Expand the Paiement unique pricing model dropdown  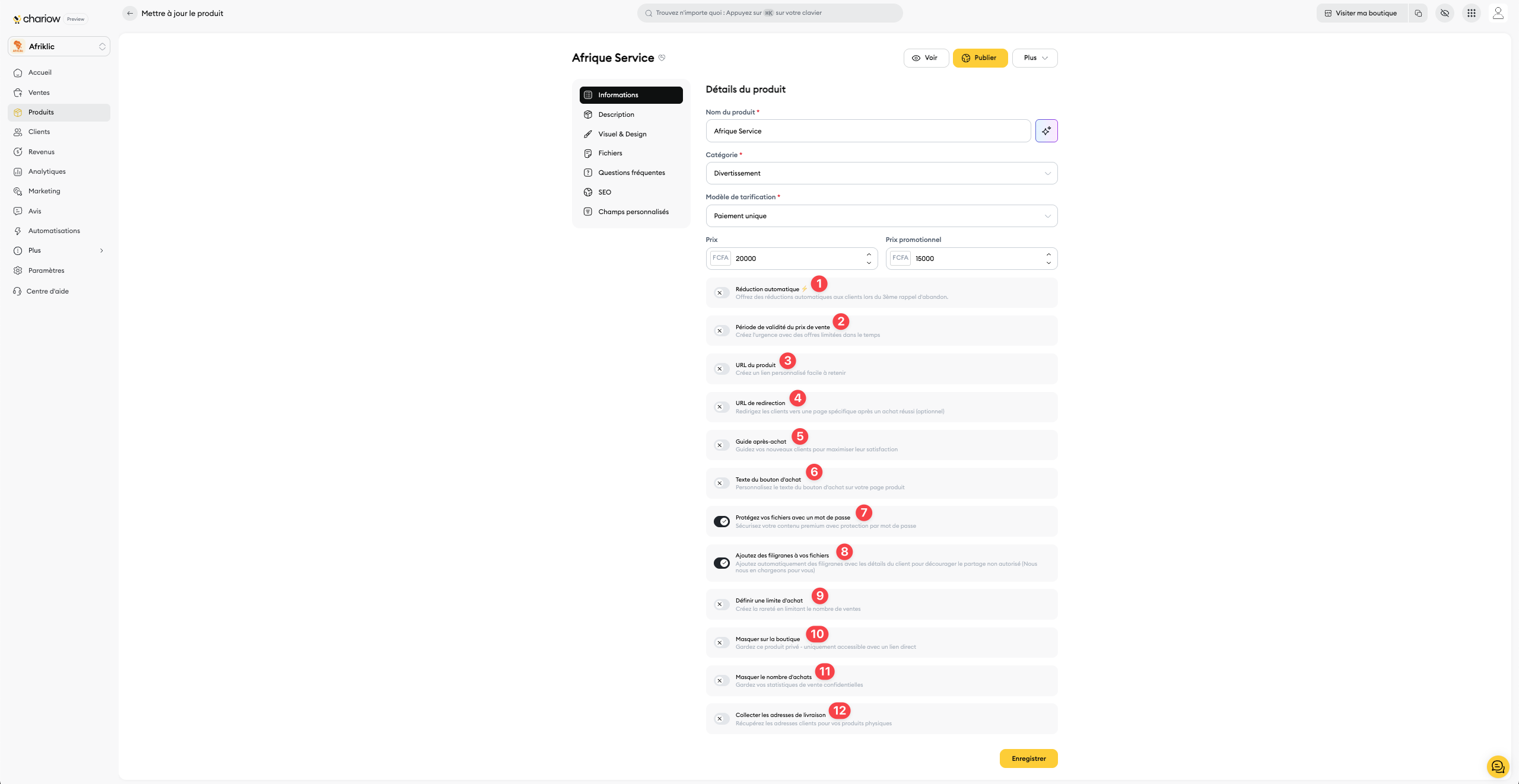(881, 216)
